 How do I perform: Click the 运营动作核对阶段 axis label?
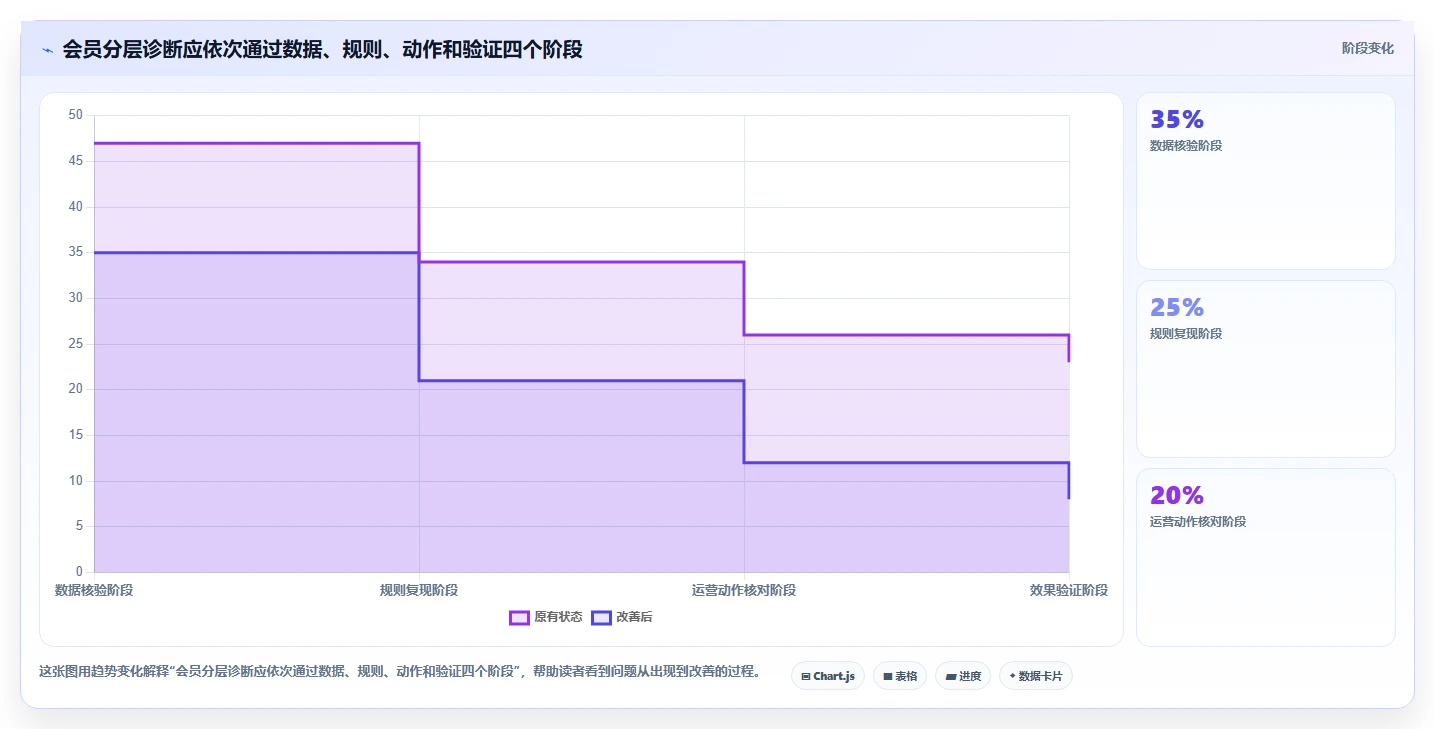[744, 590]
